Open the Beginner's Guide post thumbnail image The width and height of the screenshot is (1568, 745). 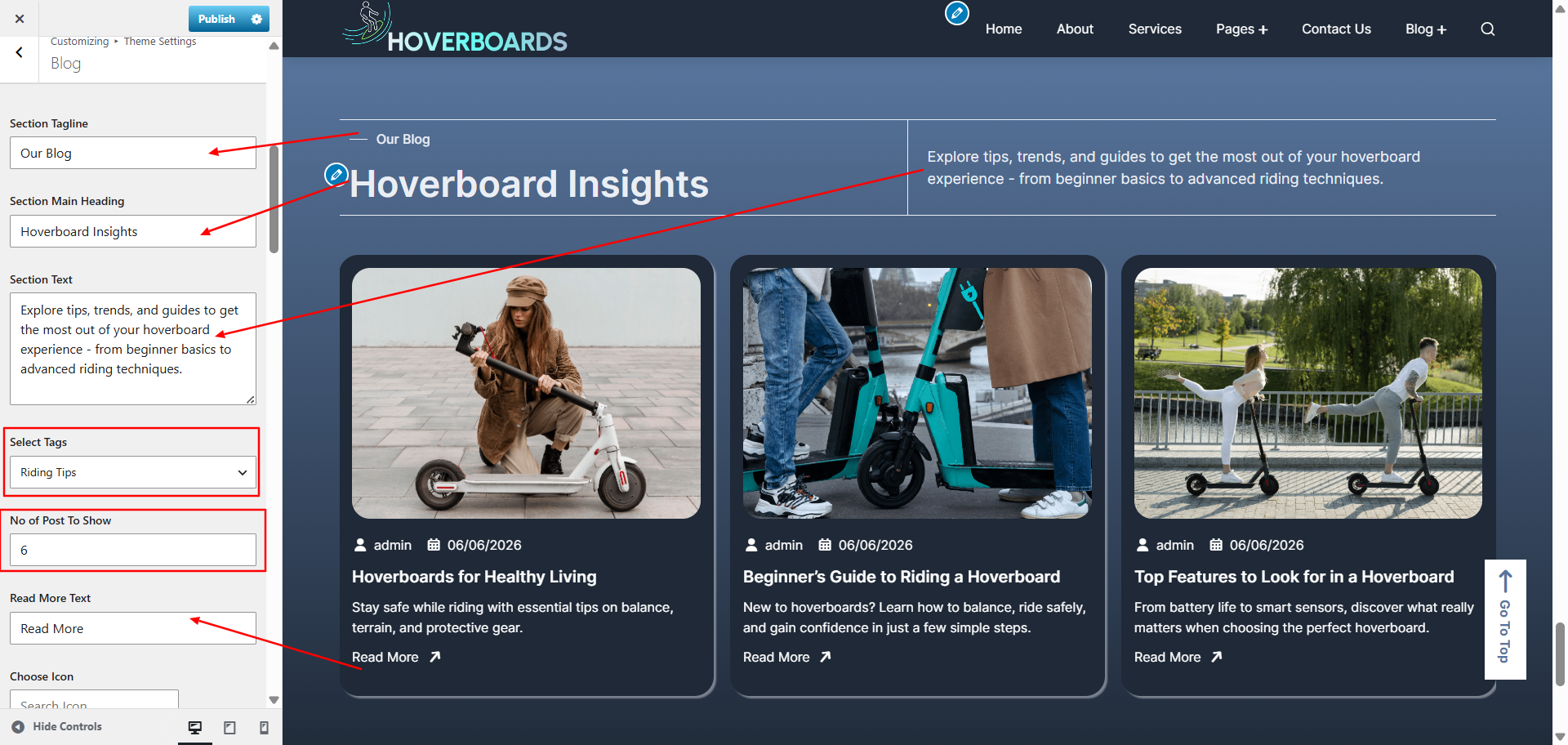click(x=917, y=393)
